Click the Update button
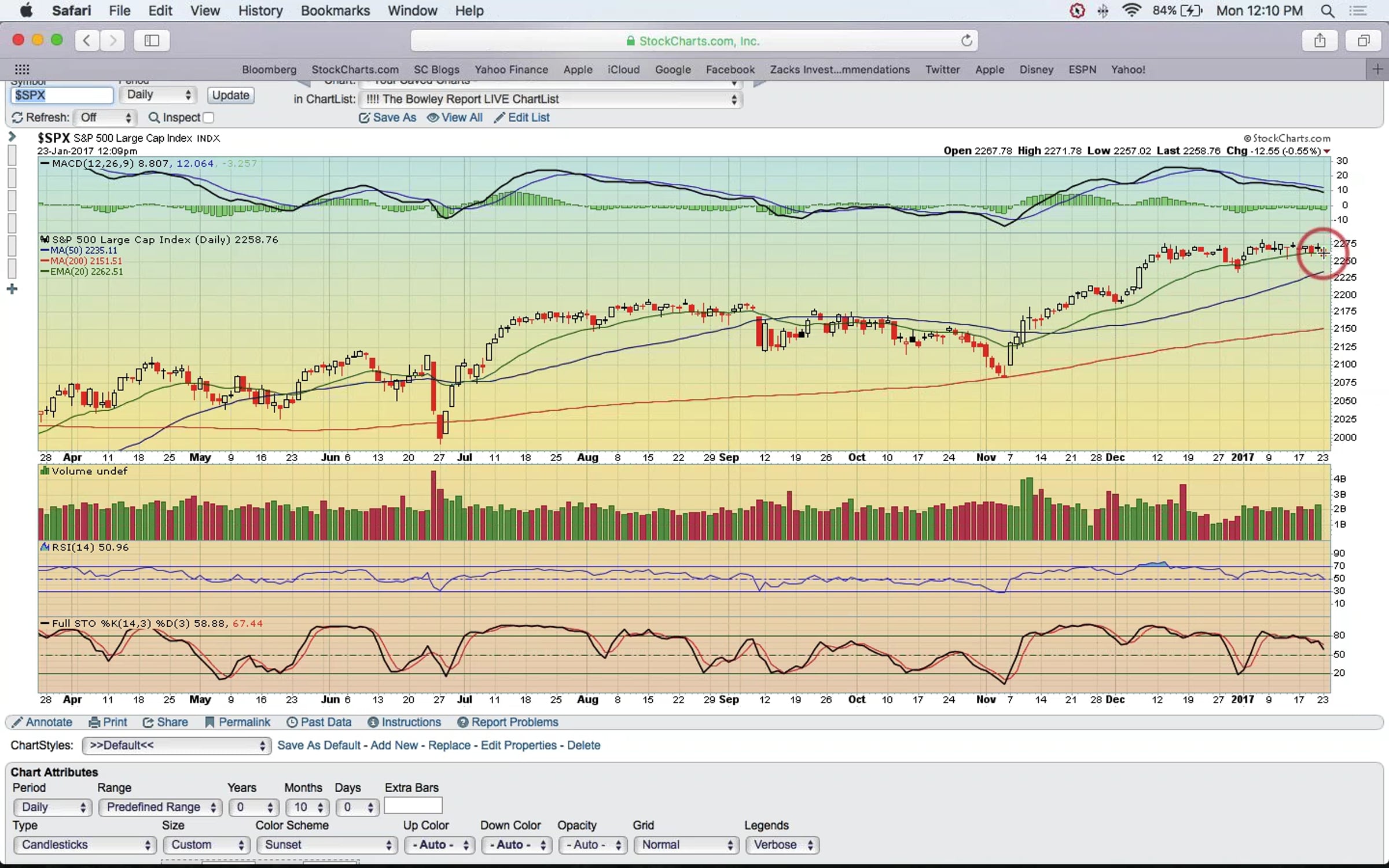 (x=230, y=95)
